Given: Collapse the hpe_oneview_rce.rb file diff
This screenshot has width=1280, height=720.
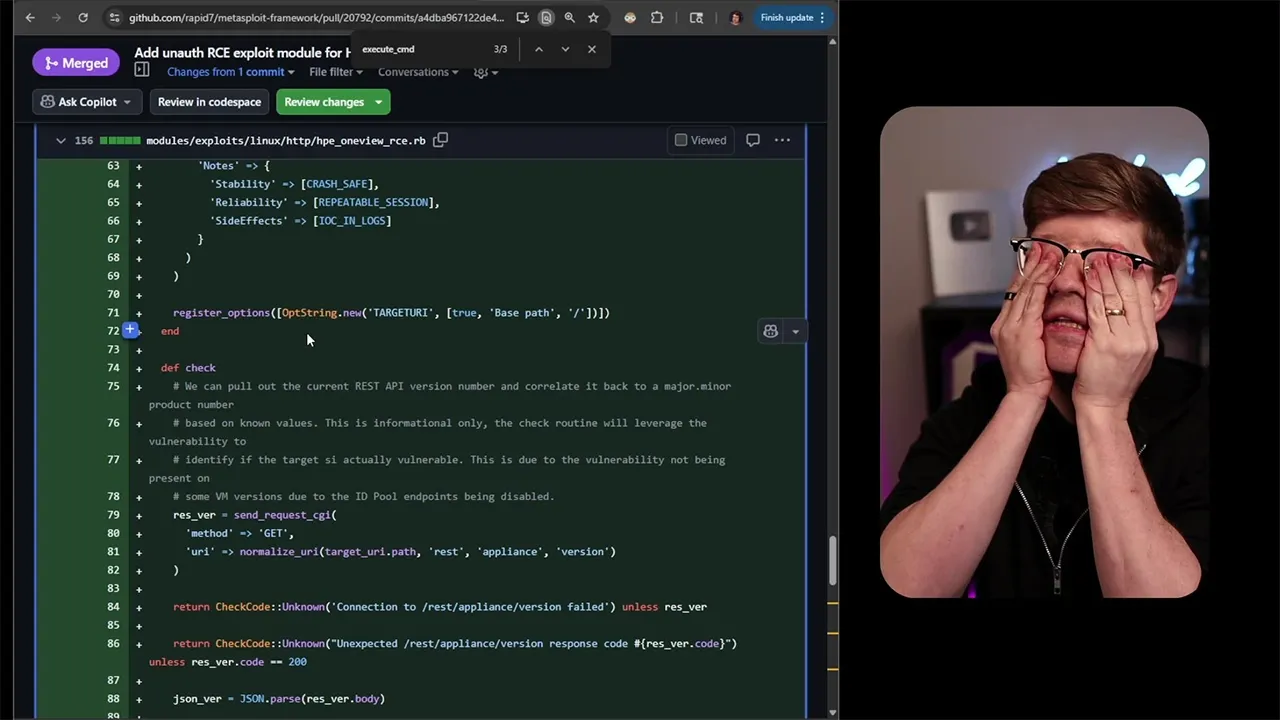Looking at the screenshot, I should (x=60, y=141).
